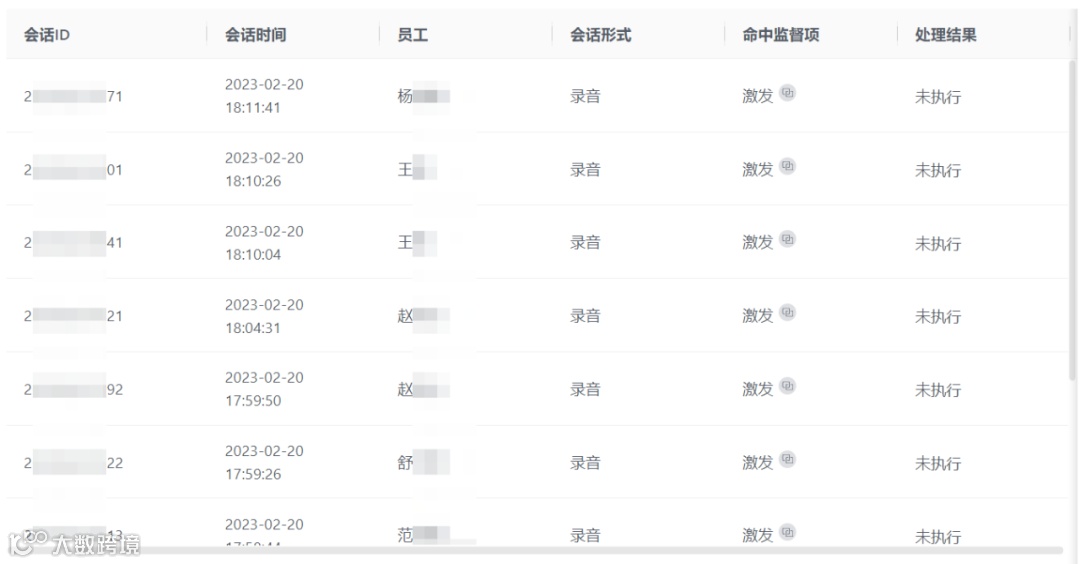Viewport: 1080px width, 564px height.
Task: Click the 激发 text in the 舒 row
Action: coord(757,463)
